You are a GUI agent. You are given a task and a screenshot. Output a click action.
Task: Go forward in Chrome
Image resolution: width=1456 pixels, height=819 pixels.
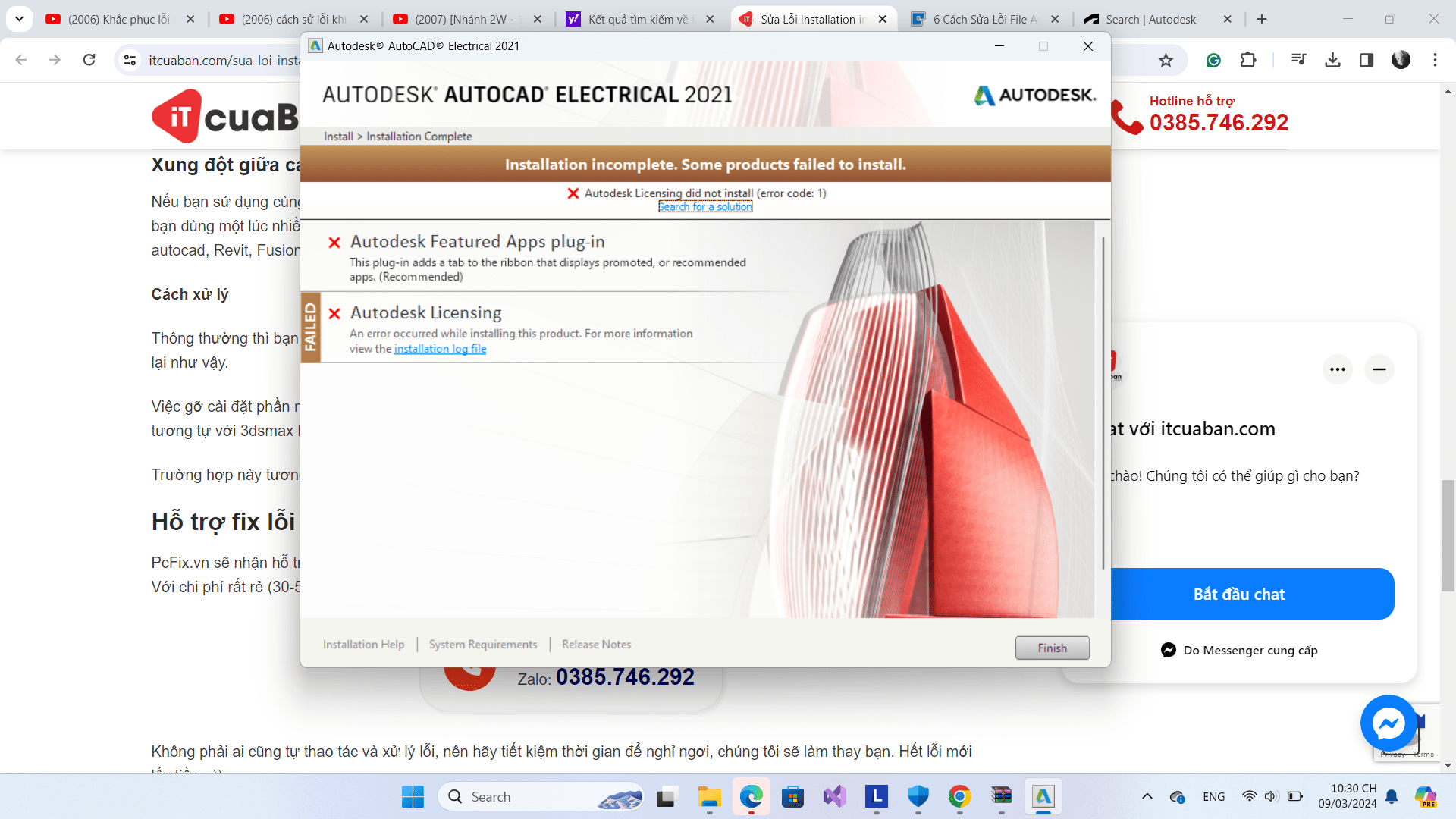(55, 60)
